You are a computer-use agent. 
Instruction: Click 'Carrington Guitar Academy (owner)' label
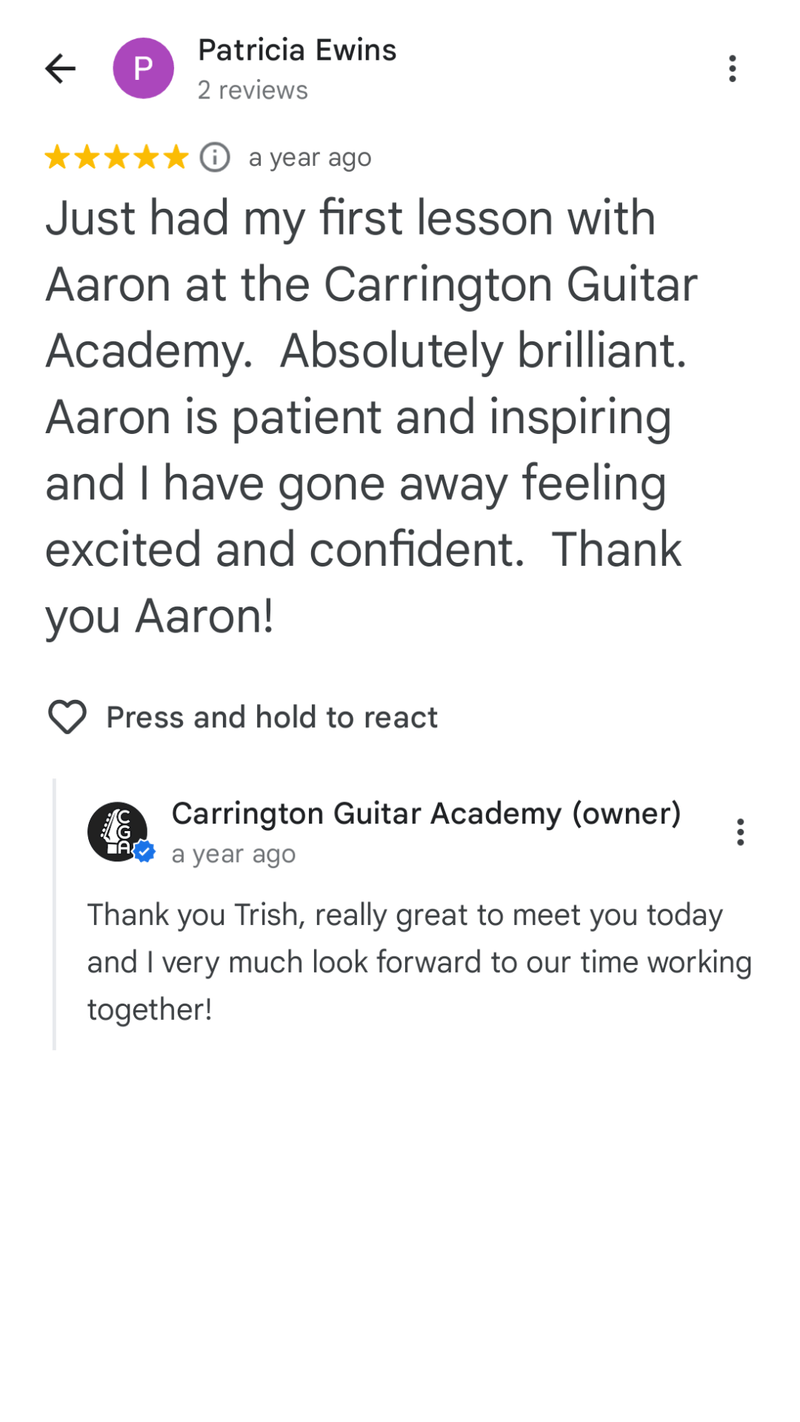coord(426,813)
